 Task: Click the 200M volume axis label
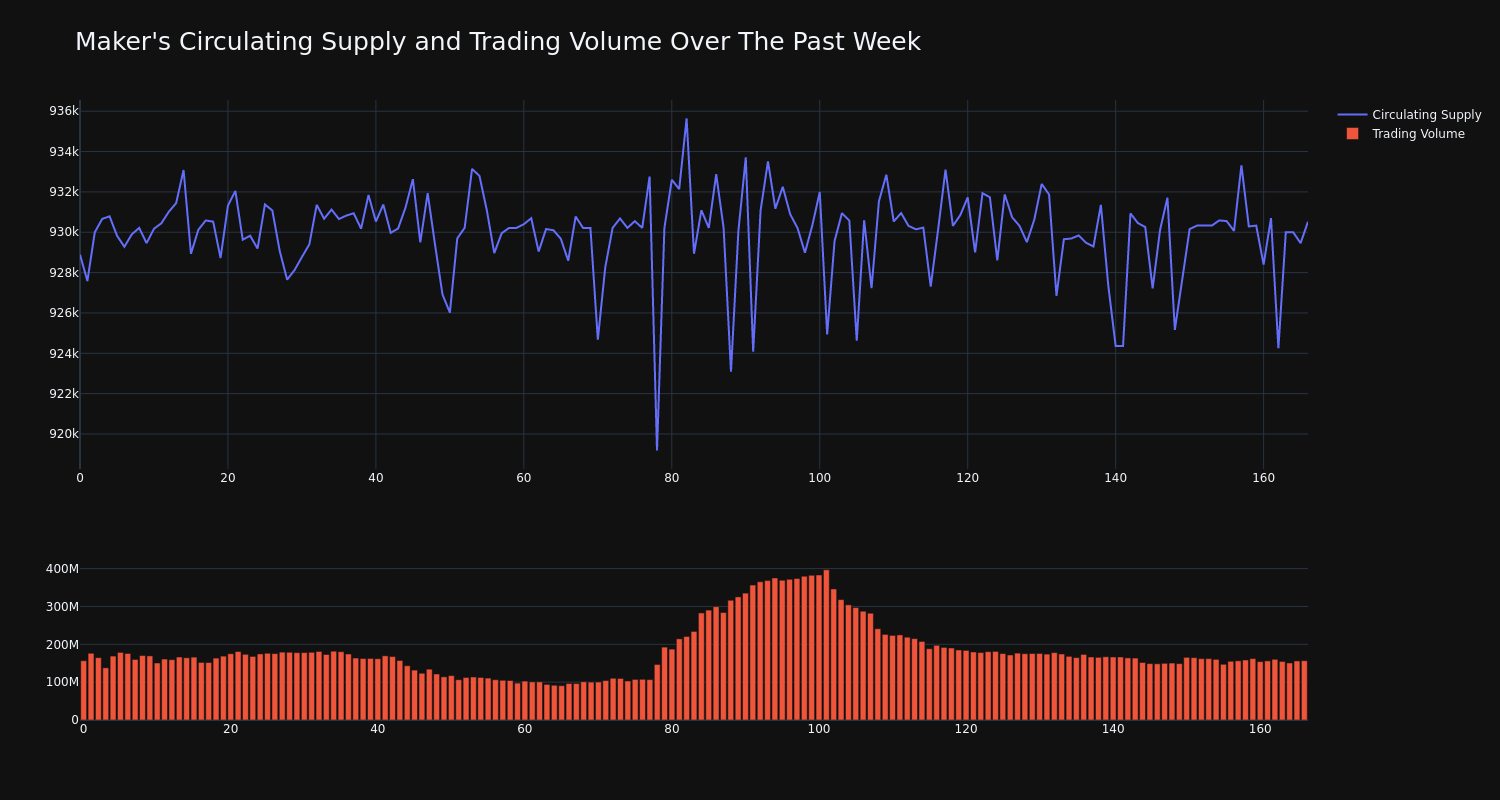click(62, 644)
